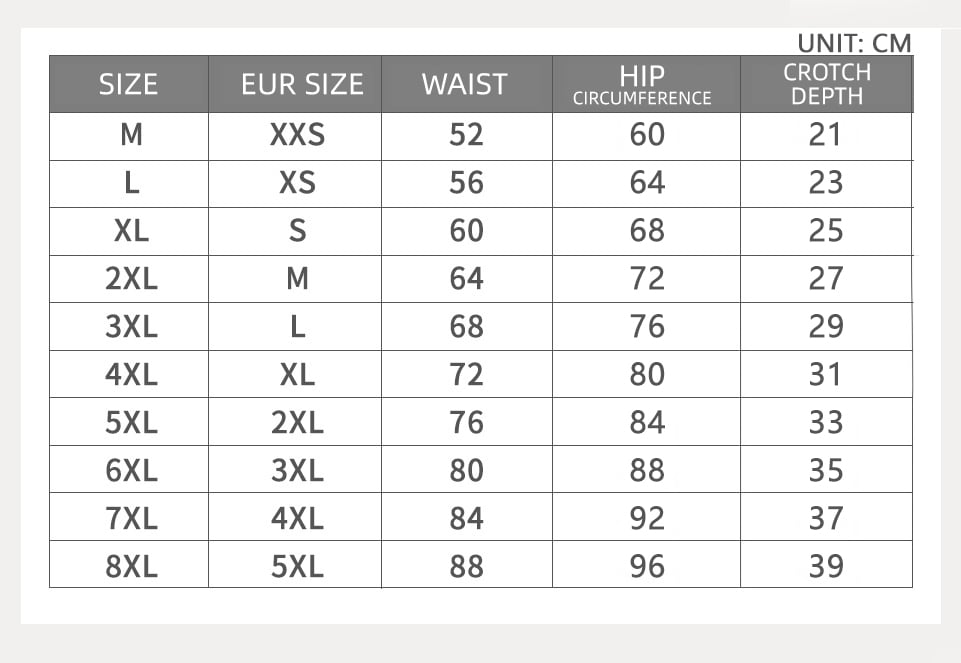The height and width of the screenshot is (663, 961).
Task: Click the 8XL cell in SIZE column
Action: coord(131,567)
